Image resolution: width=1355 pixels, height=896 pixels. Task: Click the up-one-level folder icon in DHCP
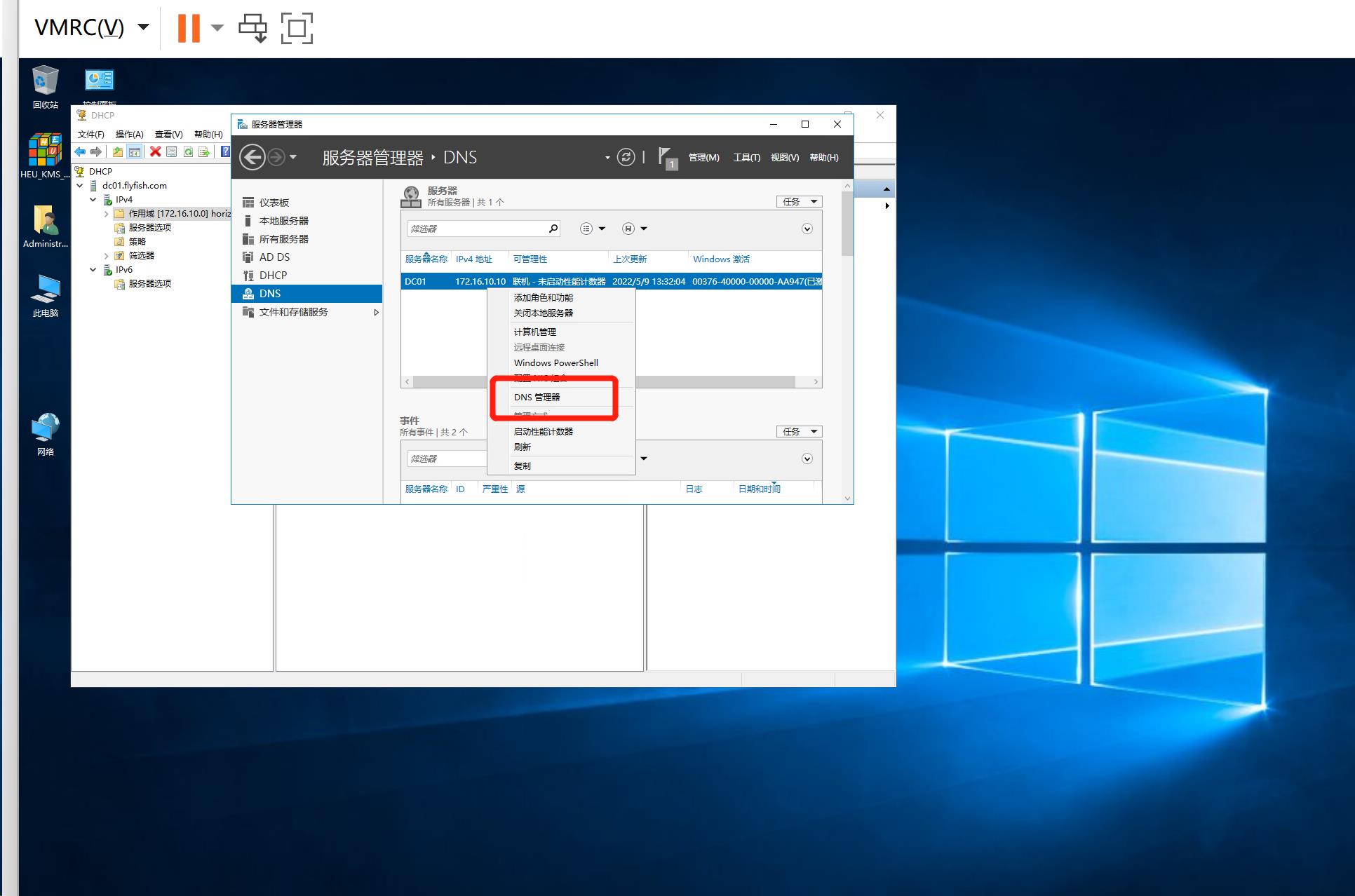click(x=118, y=151)
